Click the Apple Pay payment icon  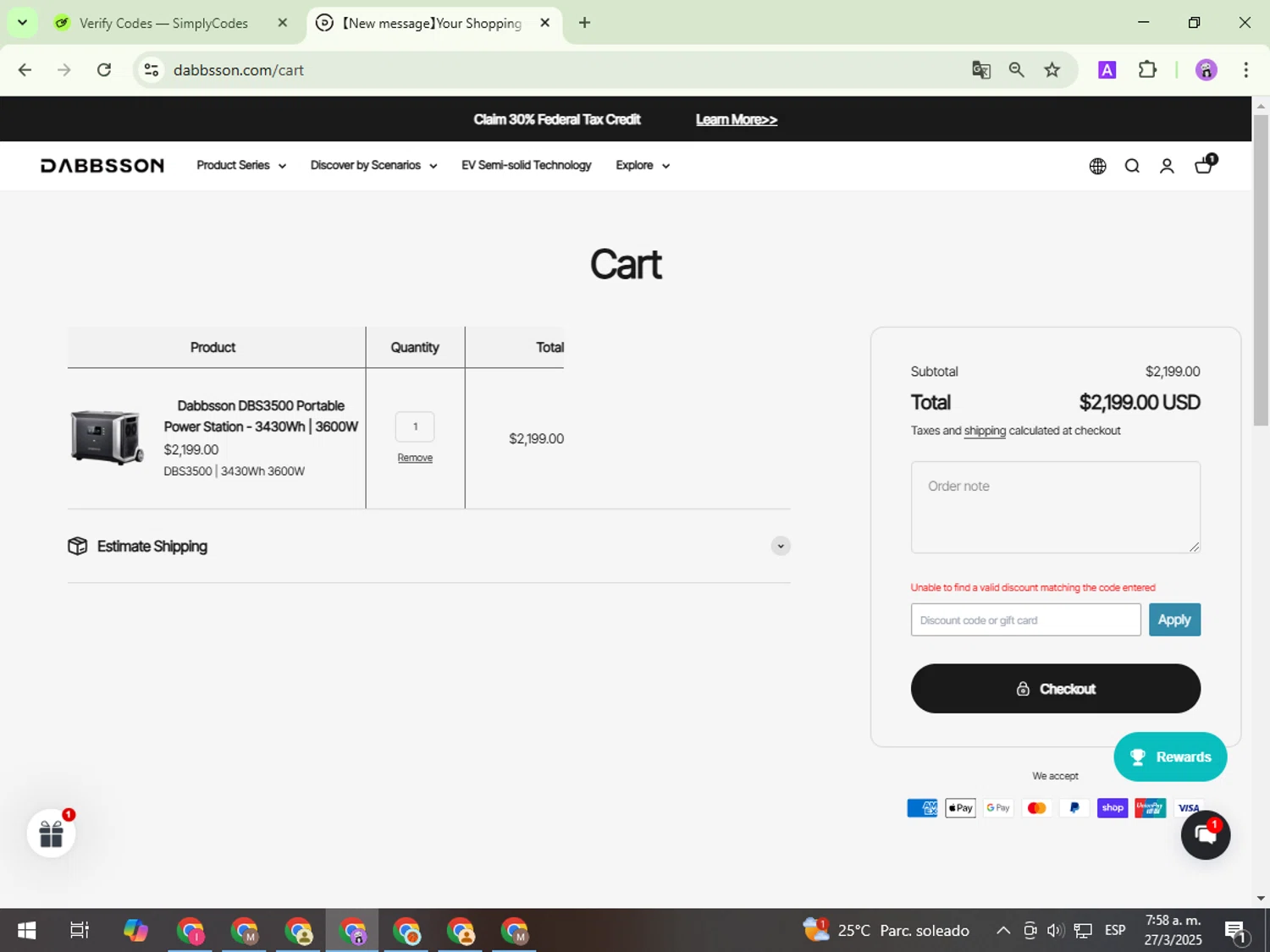(x=960, y=808)
